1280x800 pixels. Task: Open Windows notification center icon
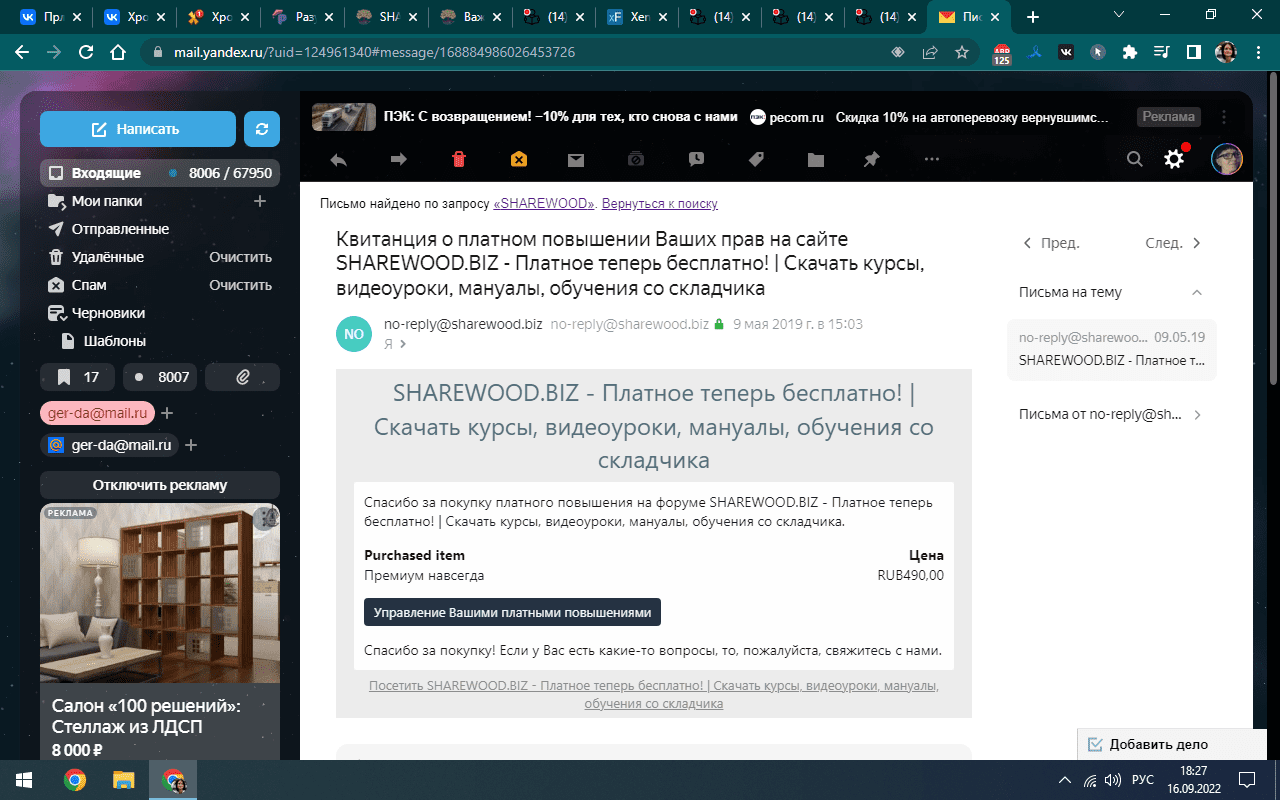pyautogui.click(x=1247, y=779)
